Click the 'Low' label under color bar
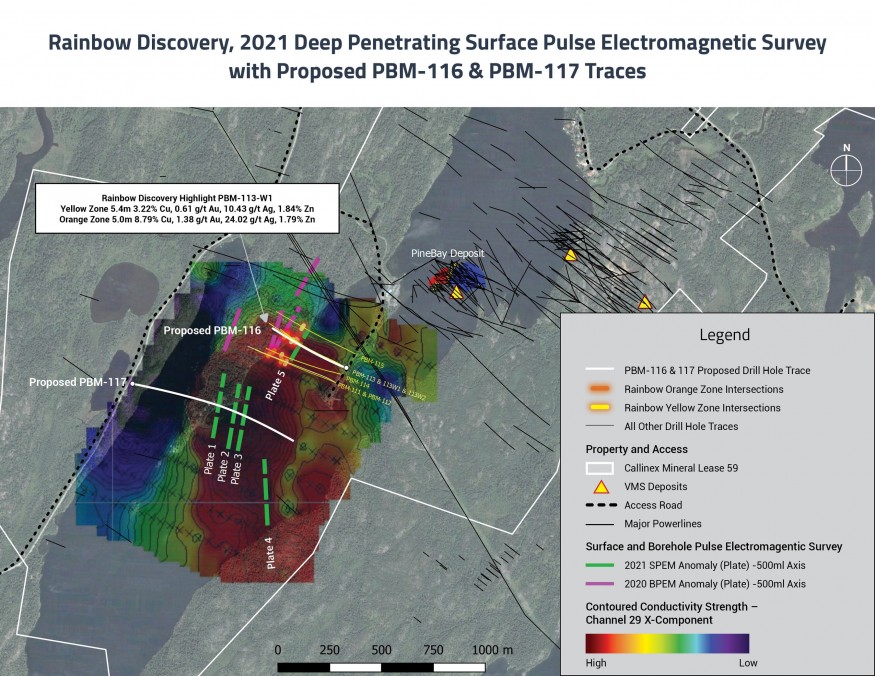The height and width of the screenshot is (676, 875). 748,663
